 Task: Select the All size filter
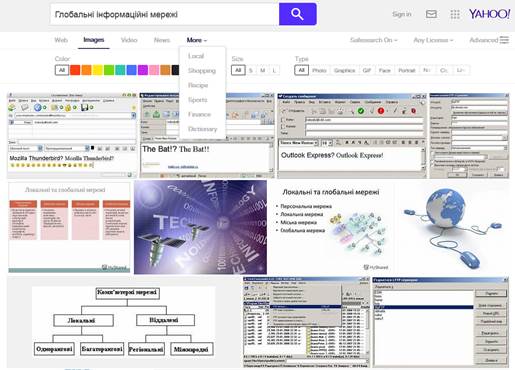tap(238, 70)
